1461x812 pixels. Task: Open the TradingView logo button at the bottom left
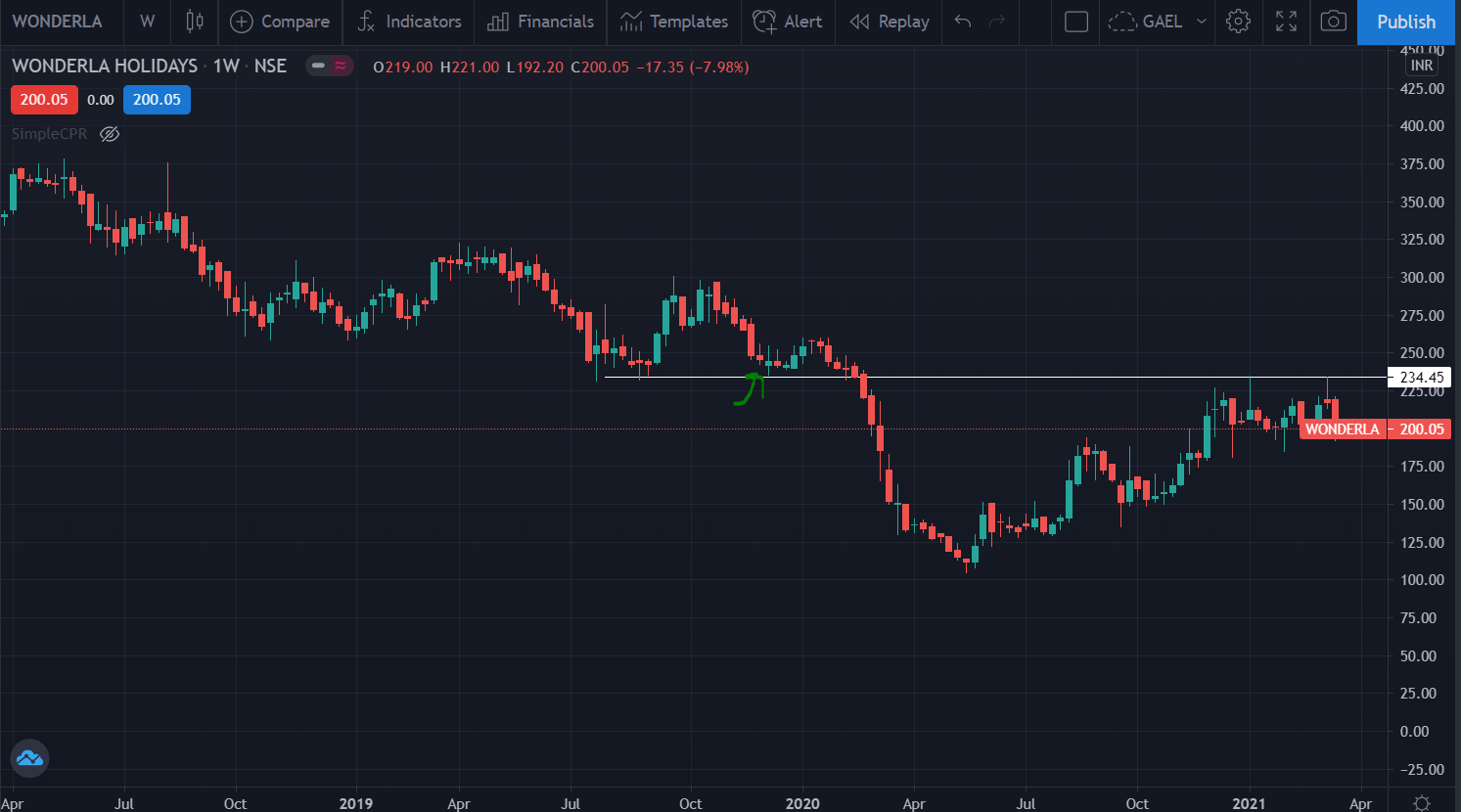(x=29, y=758)
